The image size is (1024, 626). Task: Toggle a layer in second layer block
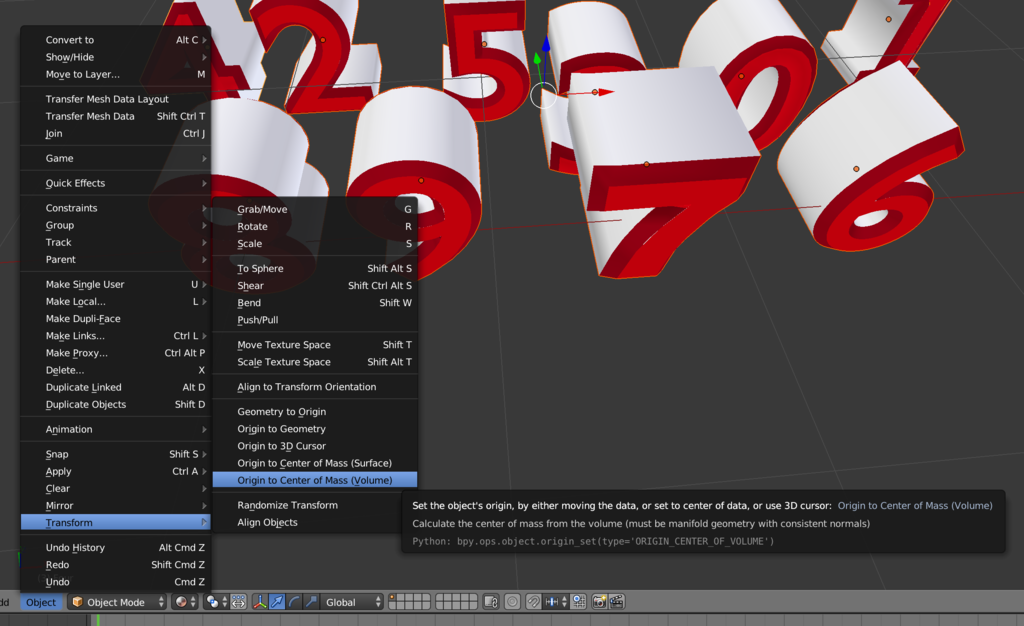click(x=456, y=602)
